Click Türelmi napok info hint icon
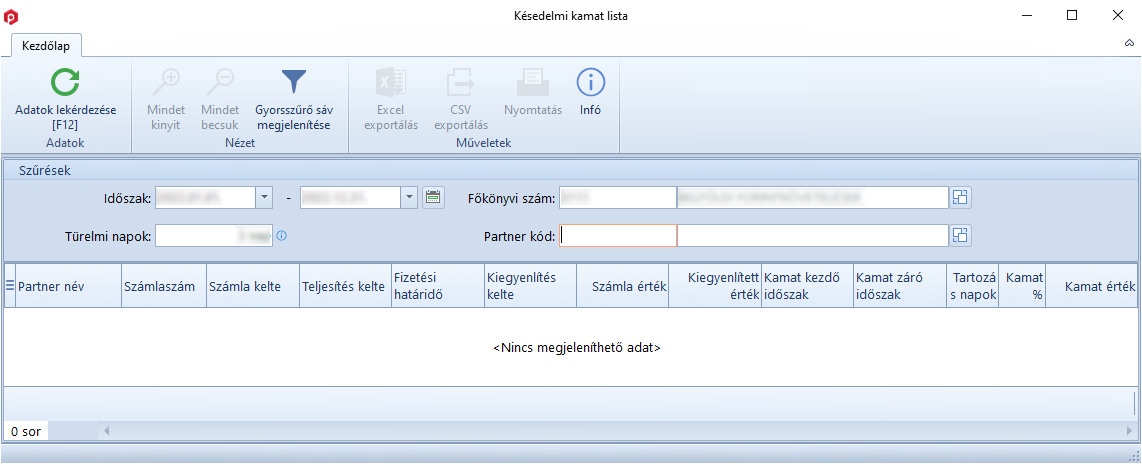Screen dimensions: 1142x464 pyautogui.click(x=282, y=236)
